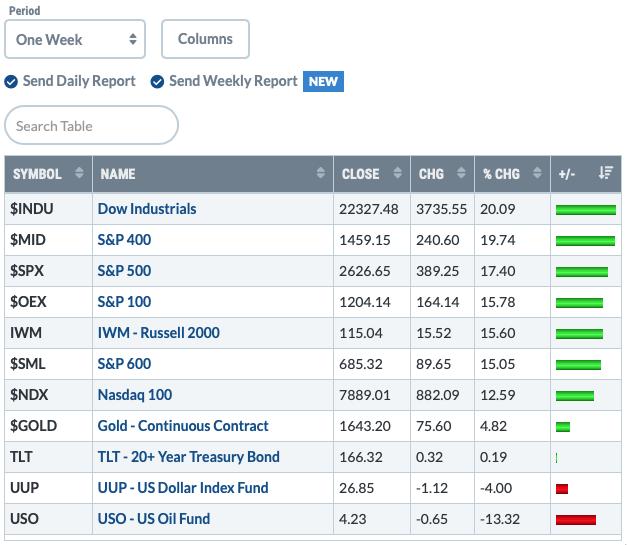Sort table by the % CHG column arrows

tap(537, 173)
